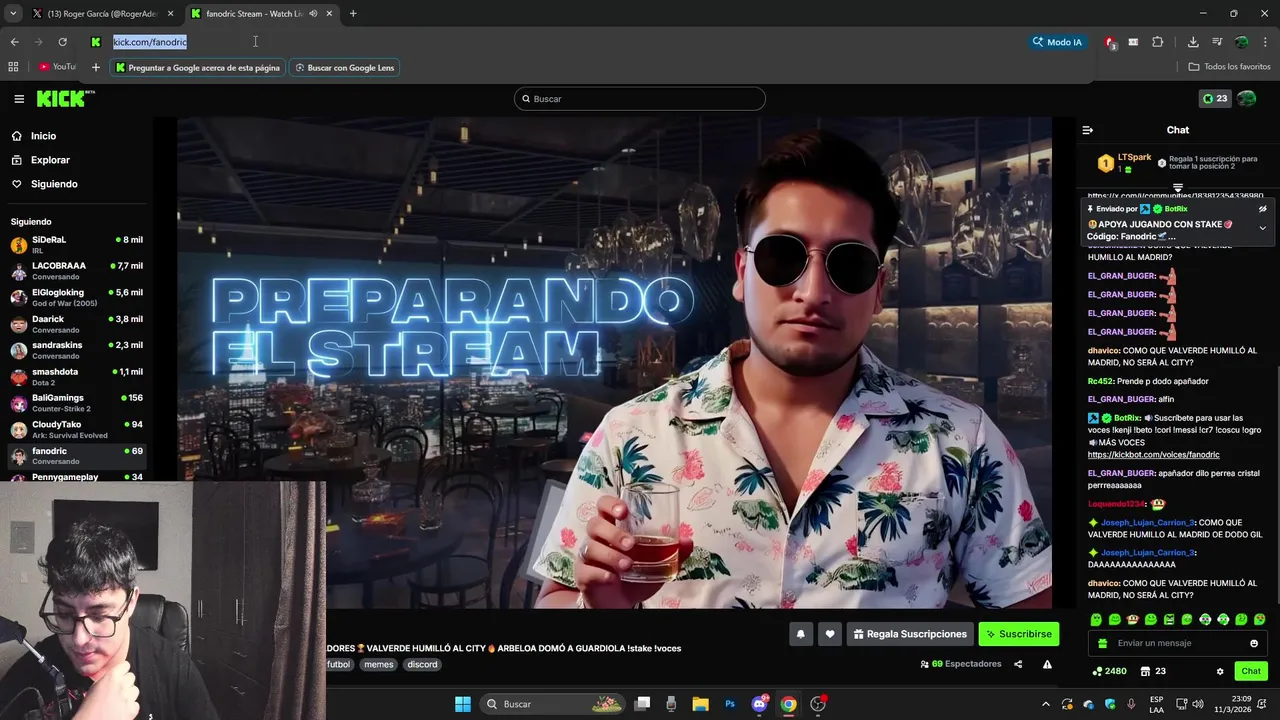Click Buscar con Google Lens
Image resolution: width=1280 pixels, height=720 pixels.
click(x=345, y=68)
